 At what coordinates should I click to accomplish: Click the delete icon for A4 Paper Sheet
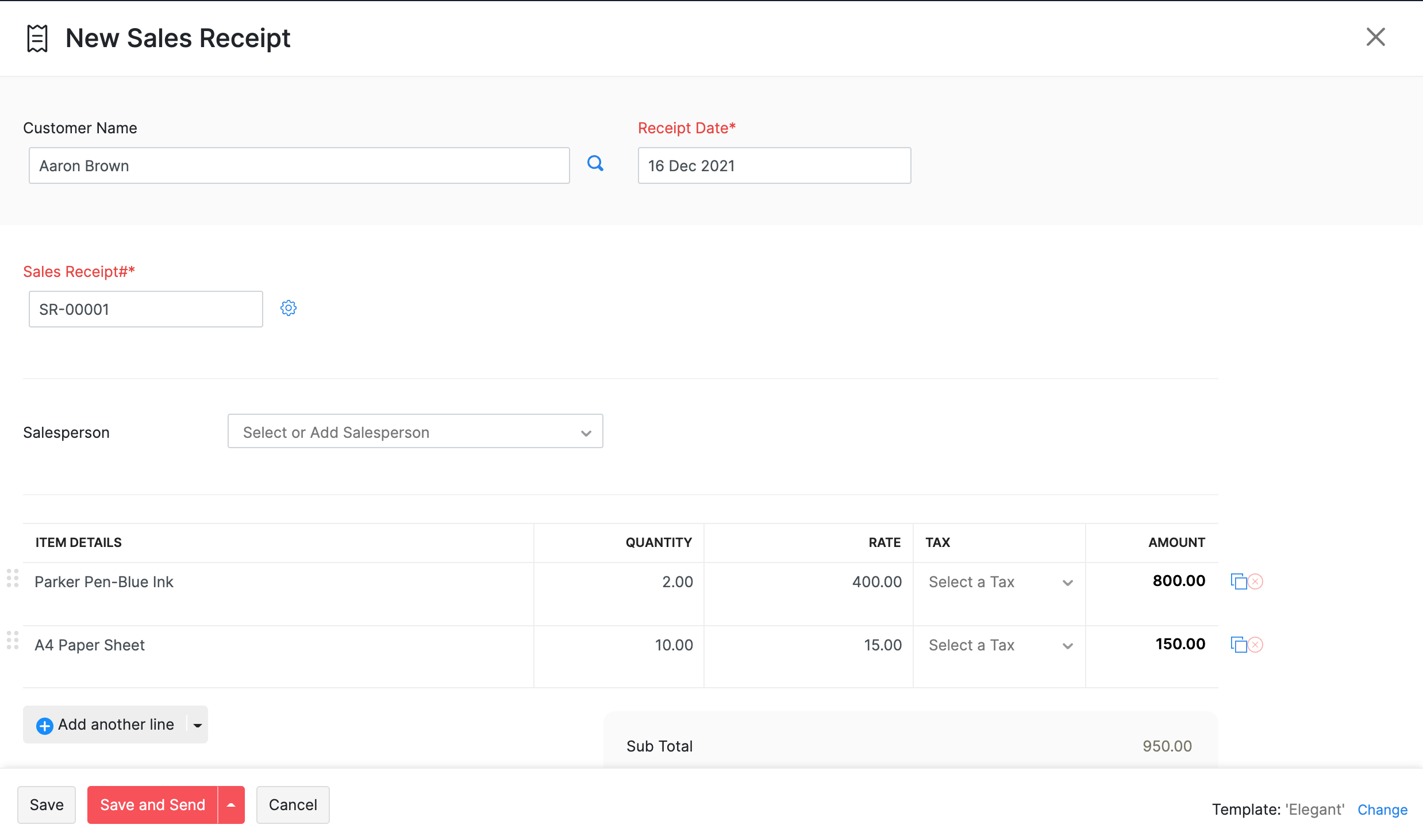1257,645
